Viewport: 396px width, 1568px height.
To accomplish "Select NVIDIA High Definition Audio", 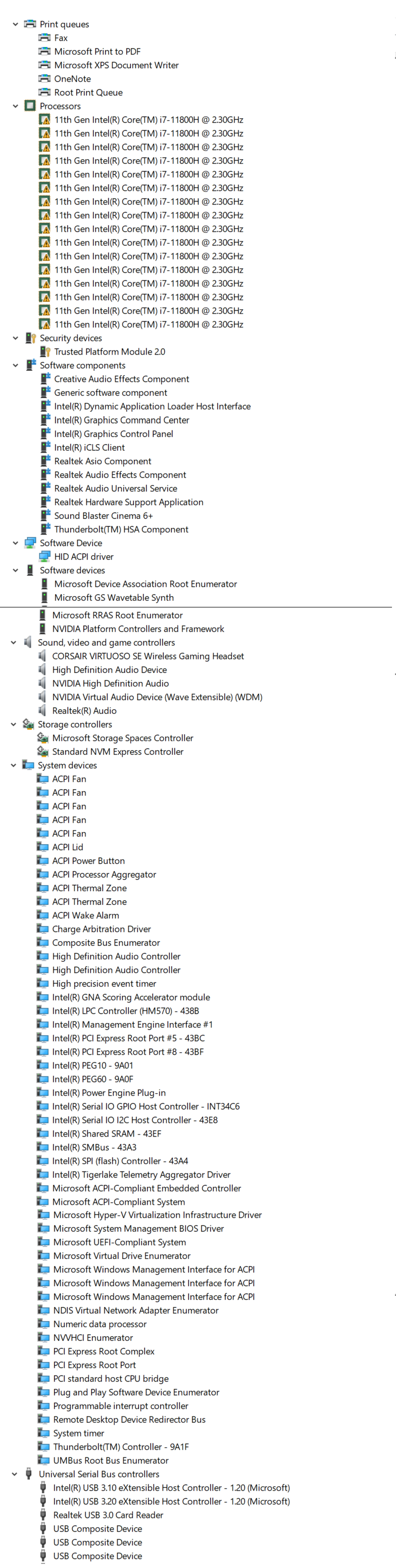I will [x=110, y=683].
